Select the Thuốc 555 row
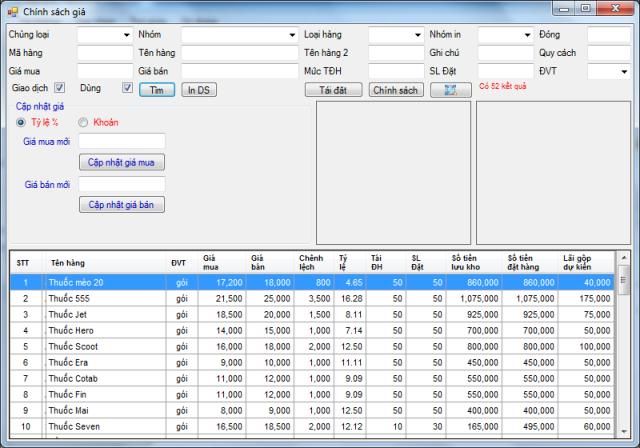The width and height of the screenshot is (640, 448). 312,298
